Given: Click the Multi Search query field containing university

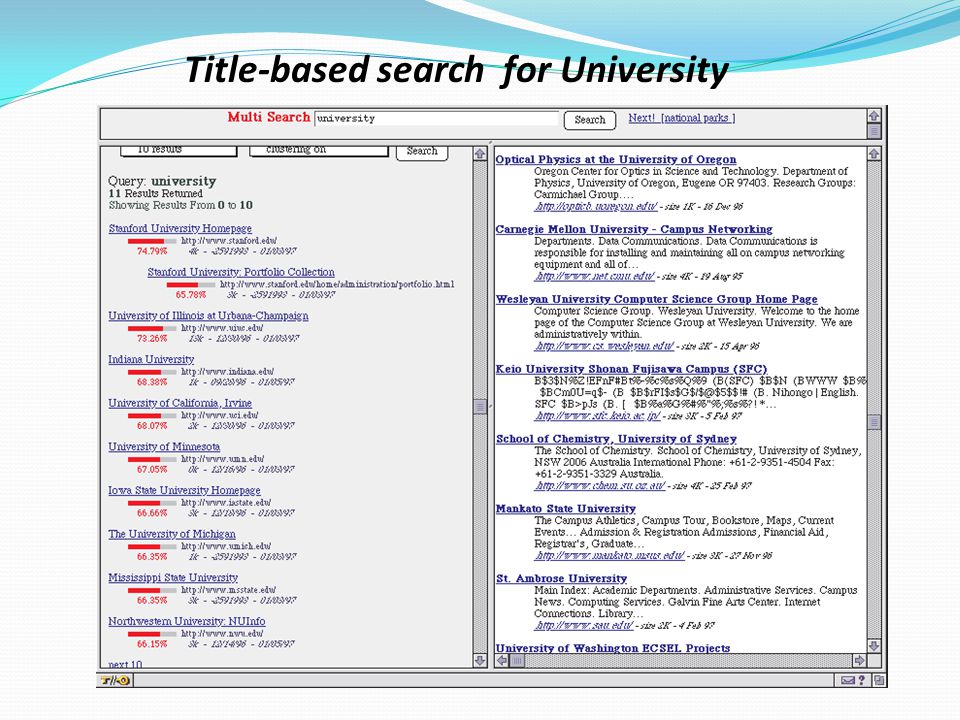Looking at the screenshot, I should click(437, 119).
